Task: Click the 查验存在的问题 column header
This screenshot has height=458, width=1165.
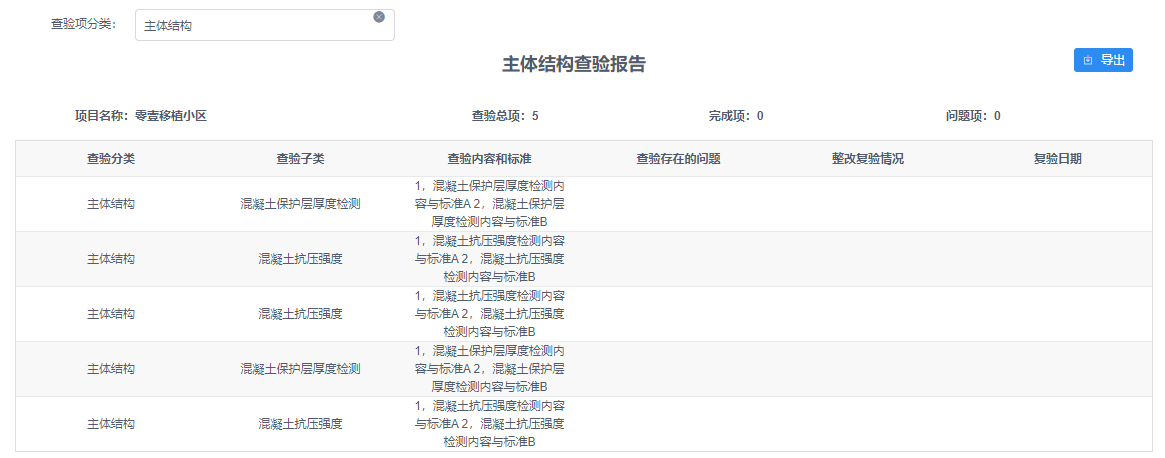Action: point(678,159)
